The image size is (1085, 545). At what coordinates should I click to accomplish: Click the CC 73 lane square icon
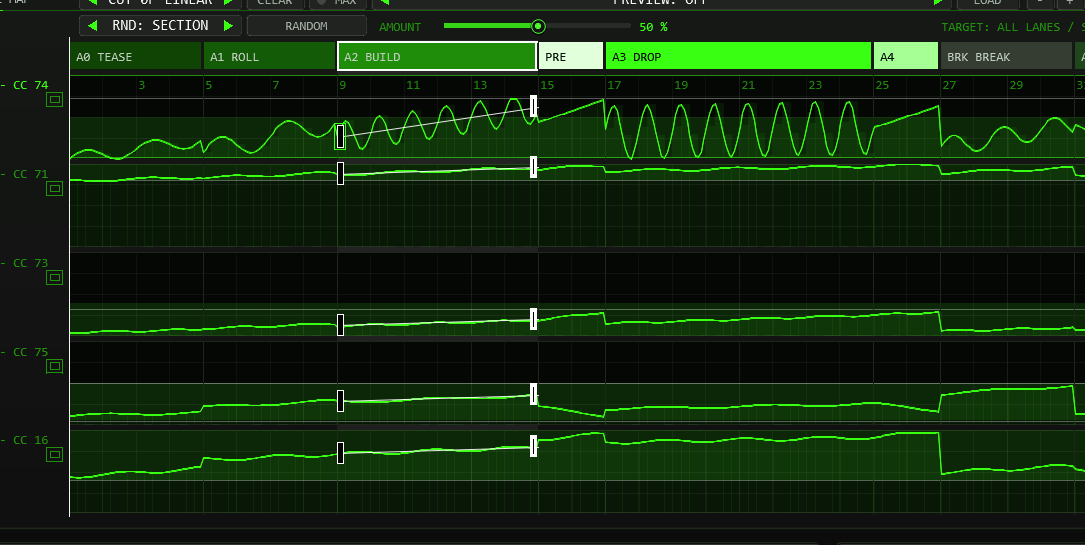(x=55, y=277)
